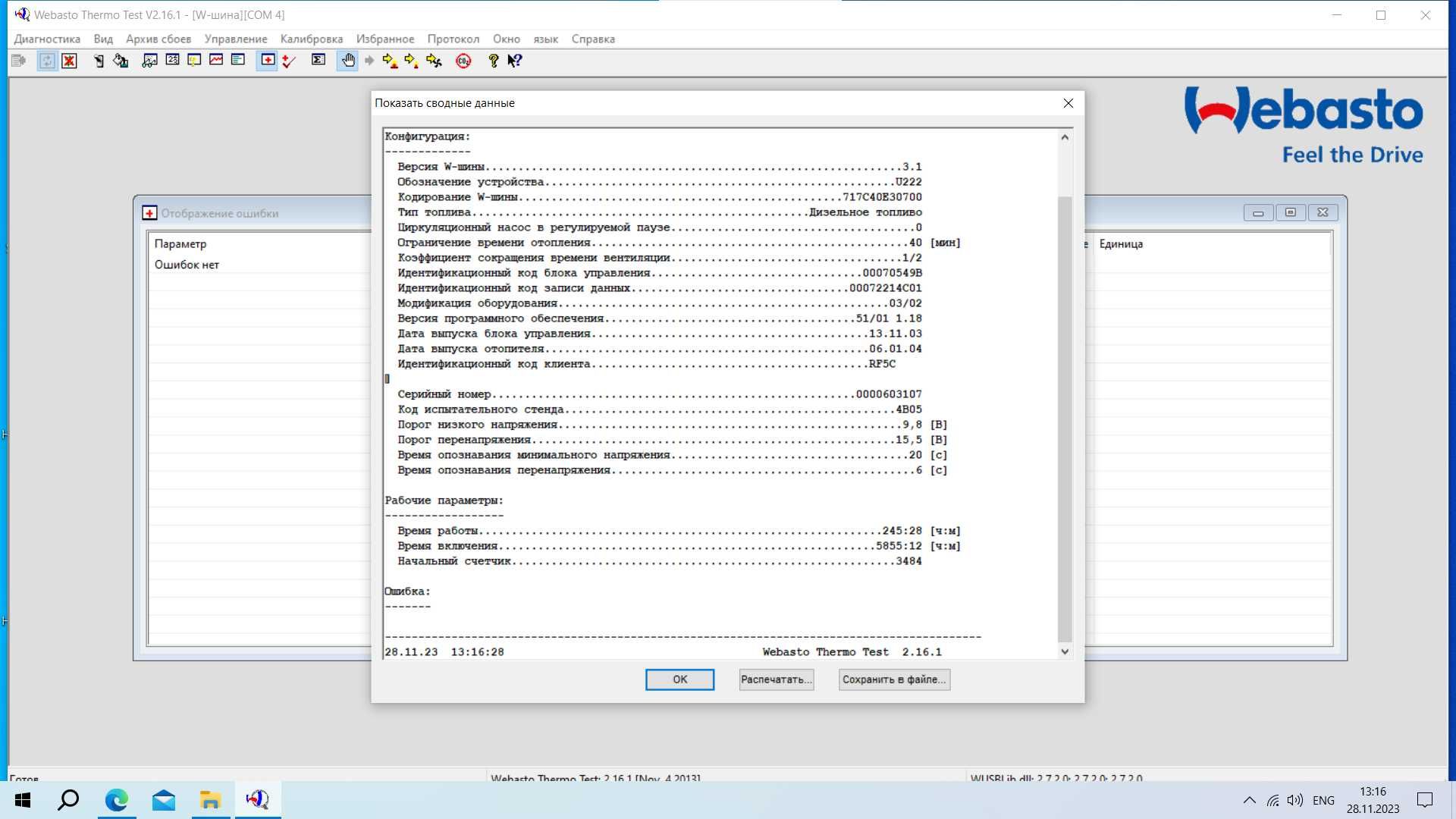1456x819 pixels.
Task: Confirm the summary dialog with OK
Action: click(x=679, y=679)
